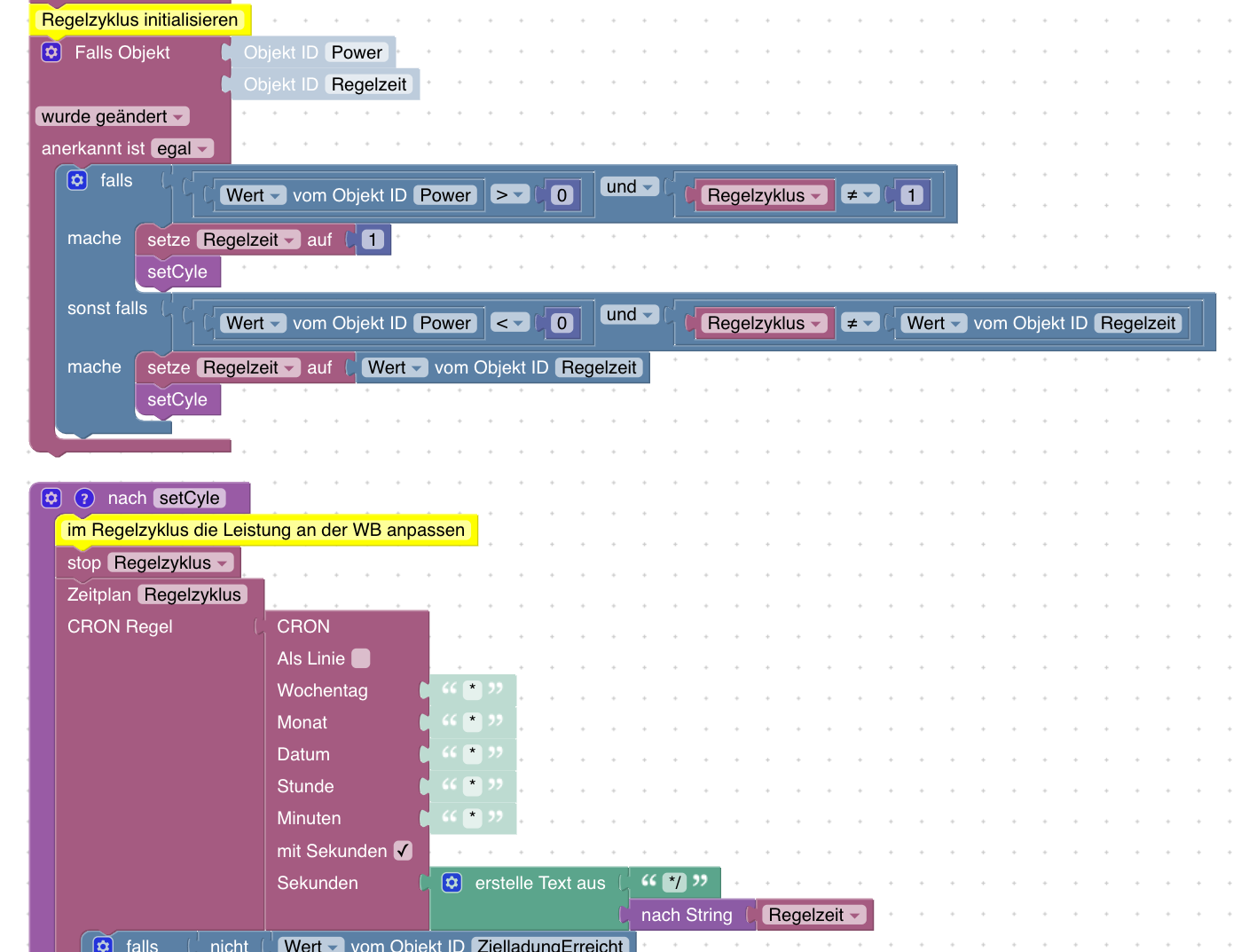Edit the "*/" text in "erstelle Text aus"
Viewport: 1241px width, 952px height.
tap(675, 882)
